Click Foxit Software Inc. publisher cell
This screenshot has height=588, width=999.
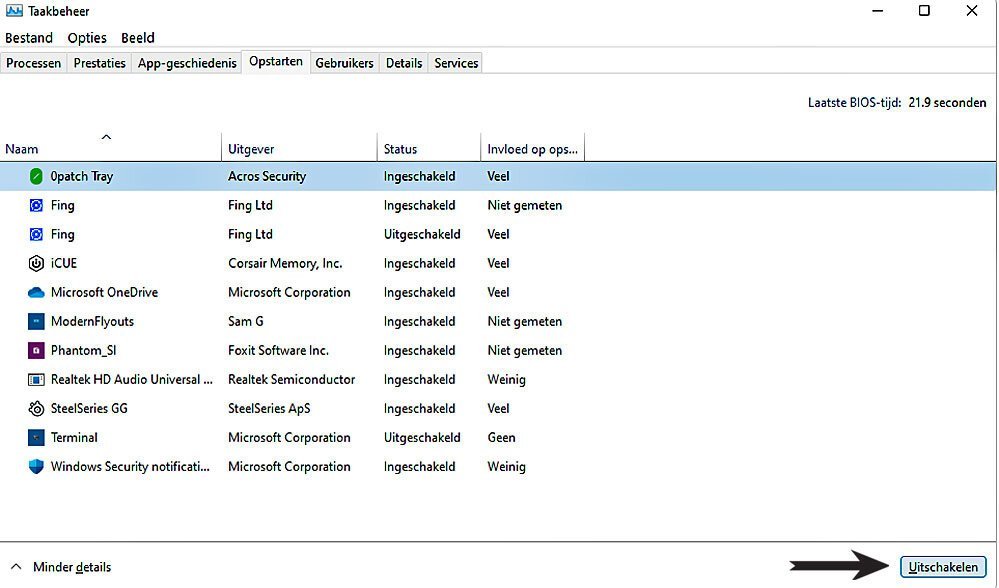click(x=278, y=350)
